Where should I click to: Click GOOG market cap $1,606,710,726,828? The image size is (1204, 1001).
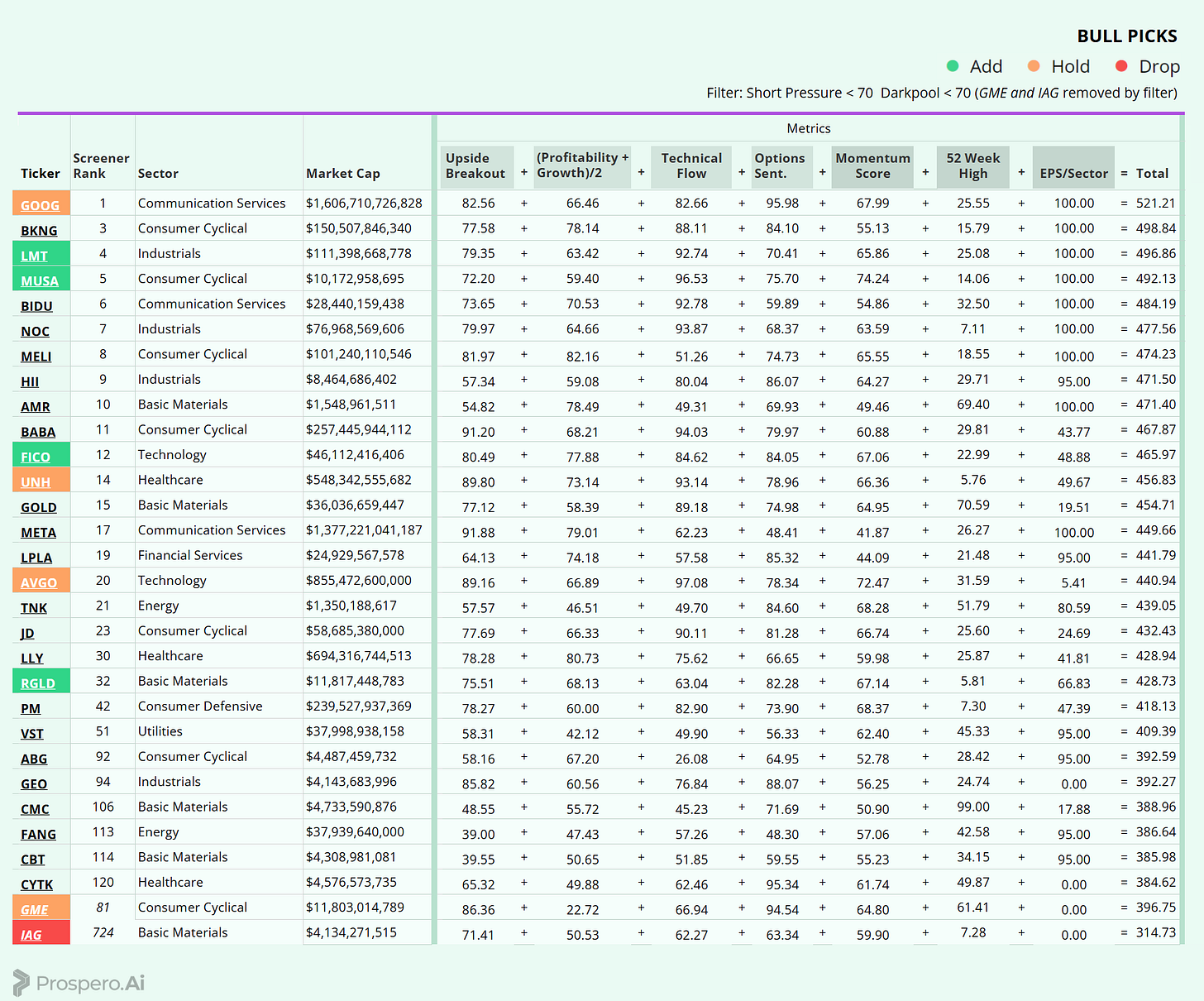364,203
